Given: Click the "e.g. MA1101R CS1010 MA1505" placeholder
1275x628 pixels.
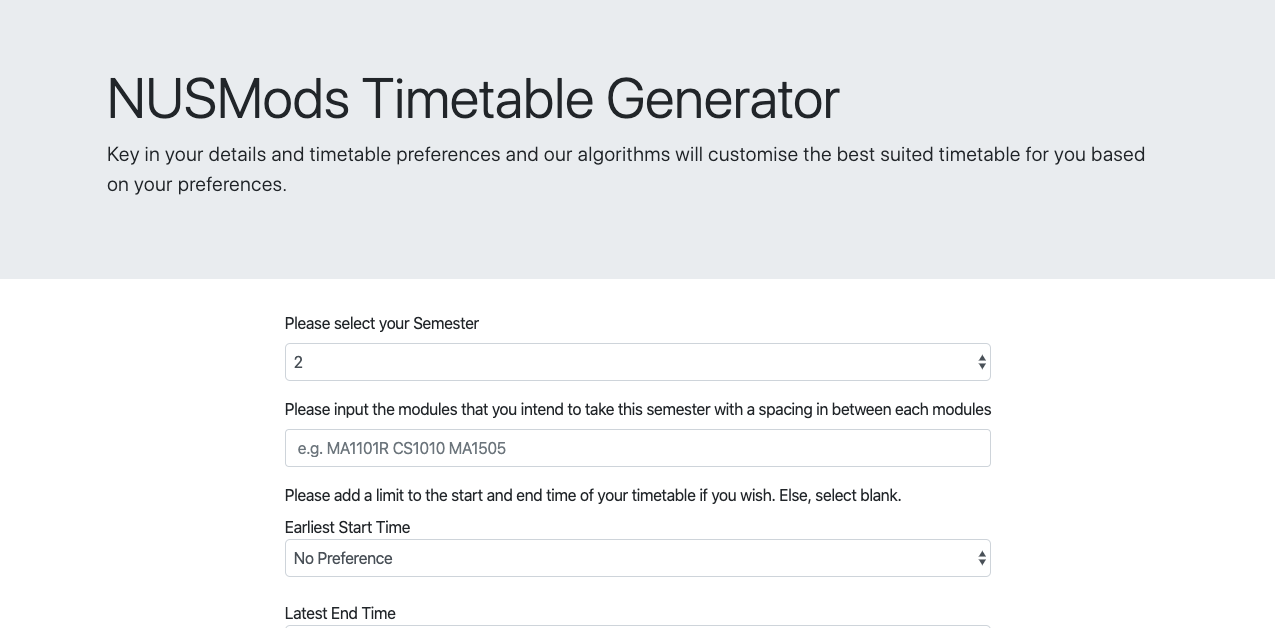Looking at the screenshot, I should click(402, 448).
